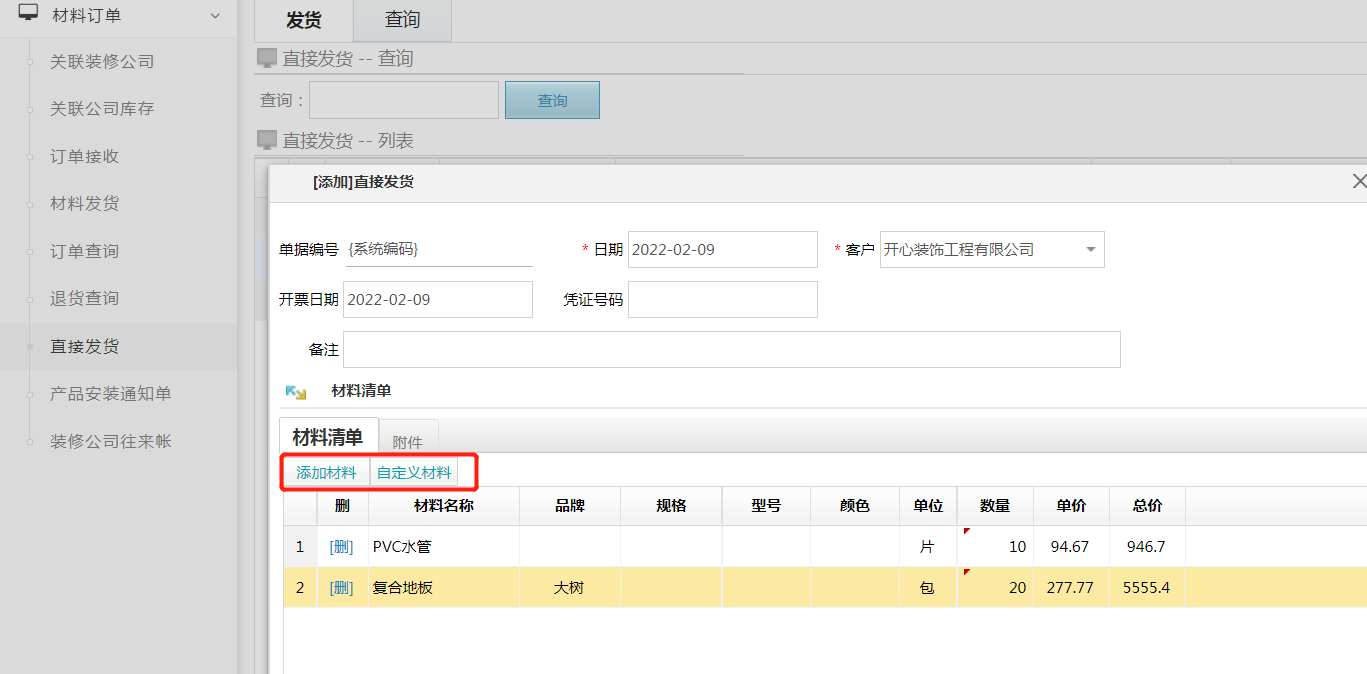Click into the 备注 text field
This screenshot has width=1367, height=674.
coord(731,350)
